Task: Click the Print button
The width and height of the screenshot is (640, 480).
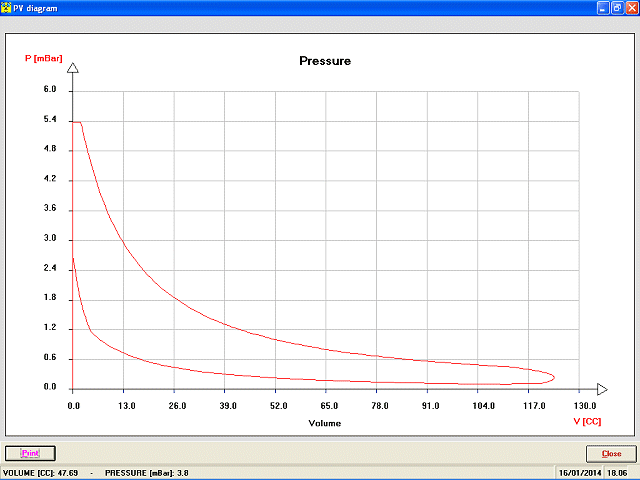Action: [30, 453]
